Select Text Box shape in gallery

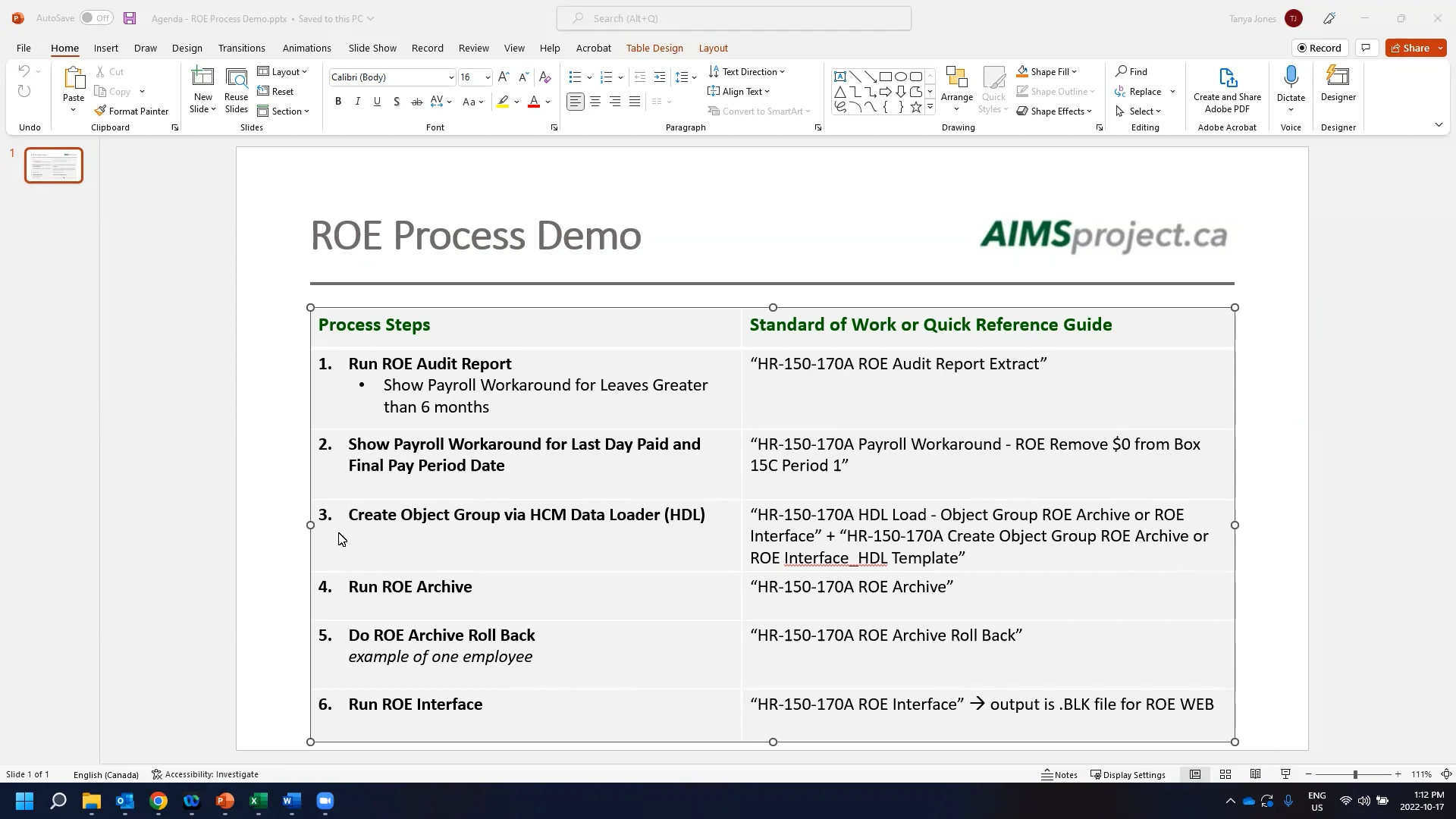pos(839,77)
